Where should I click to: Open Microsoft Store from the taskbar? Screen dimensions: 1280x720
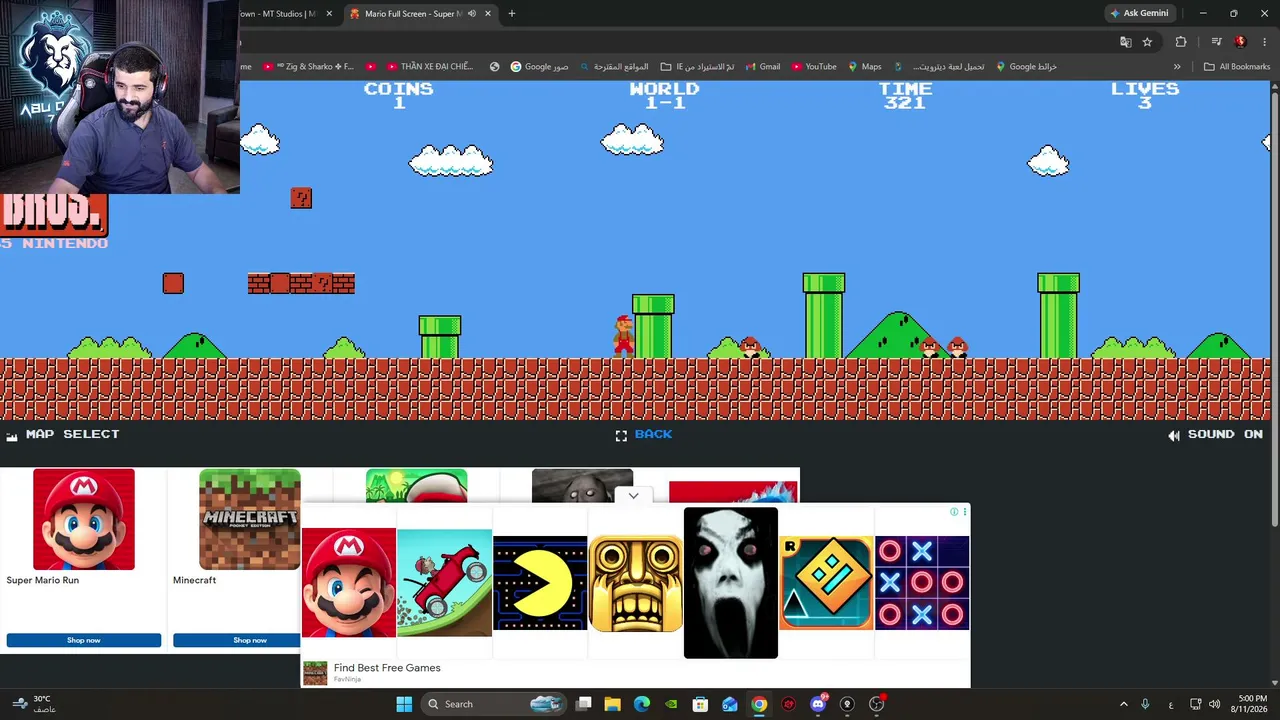pyautogui.click(x=700, y=704)
